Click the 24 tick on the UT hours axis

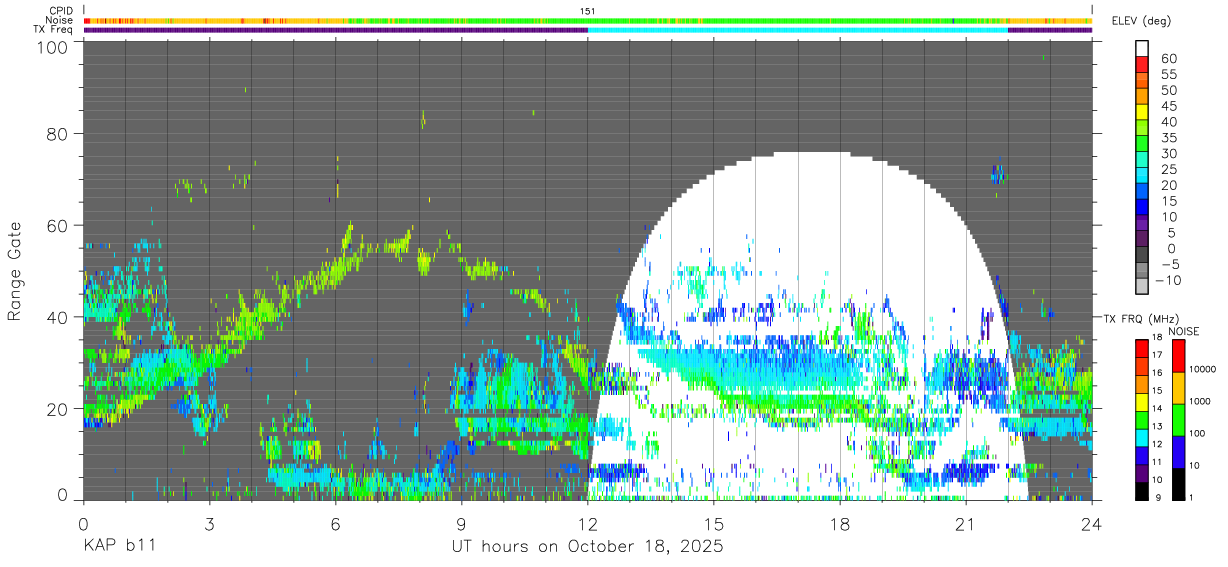[1092, 524]
